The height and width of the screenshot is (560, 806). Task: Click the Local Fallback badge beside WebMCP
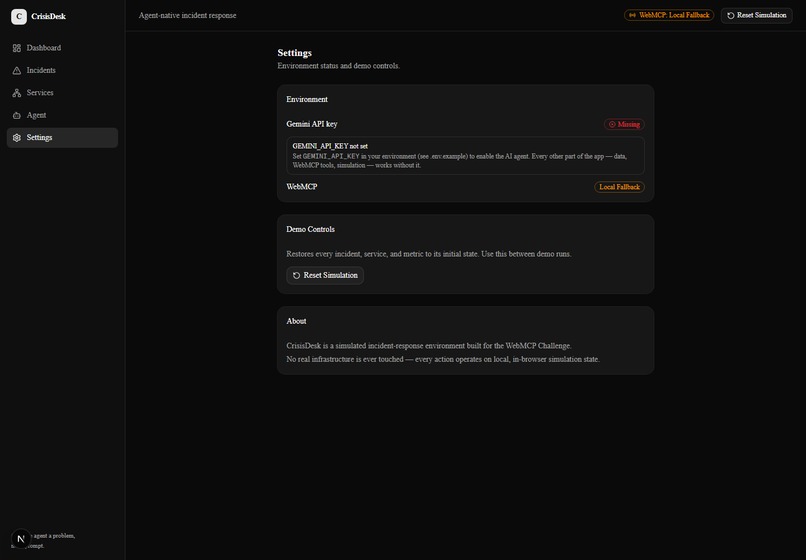(619, 187)
